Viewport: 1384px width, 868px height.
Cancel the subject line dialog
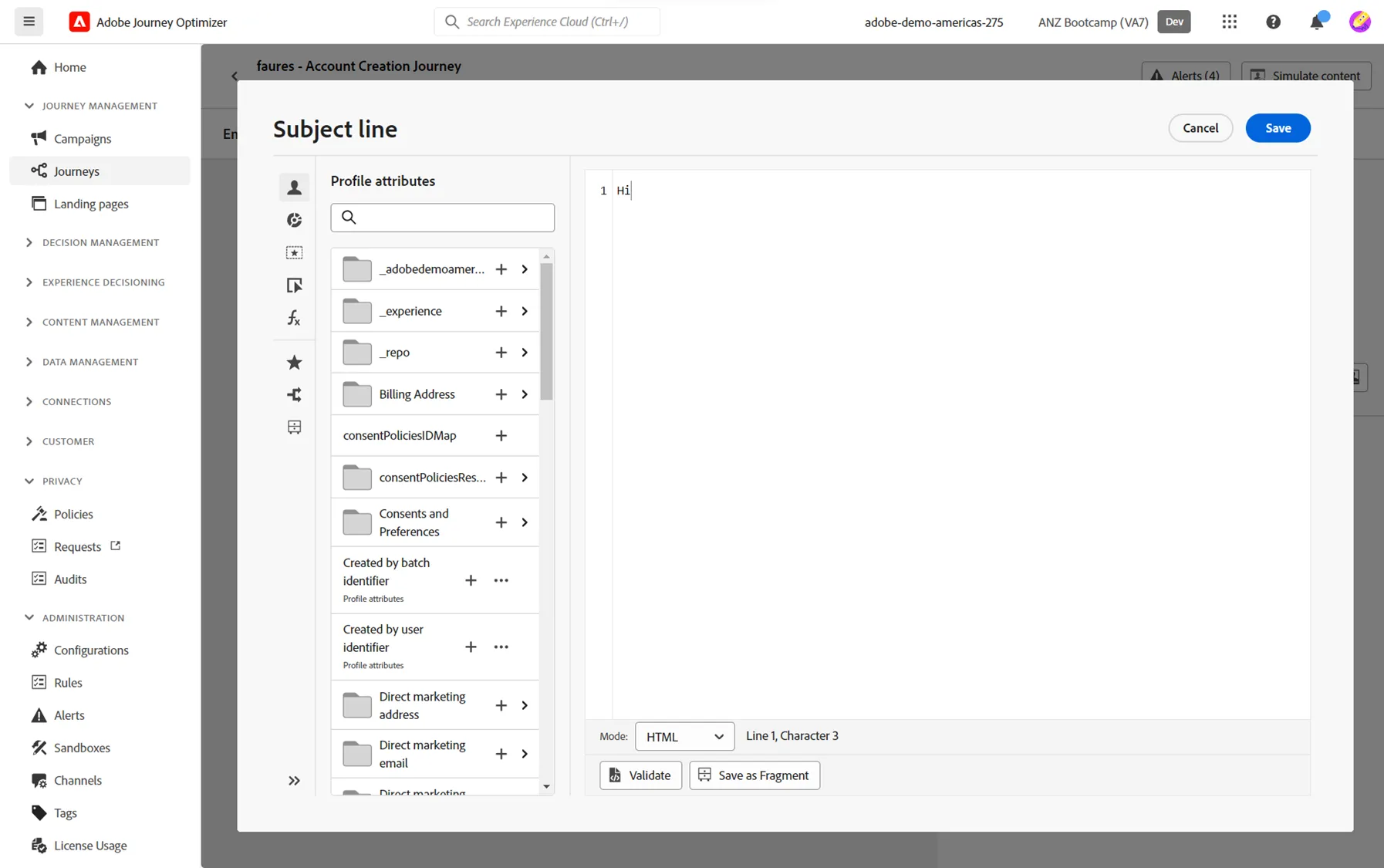point(1200,128)
